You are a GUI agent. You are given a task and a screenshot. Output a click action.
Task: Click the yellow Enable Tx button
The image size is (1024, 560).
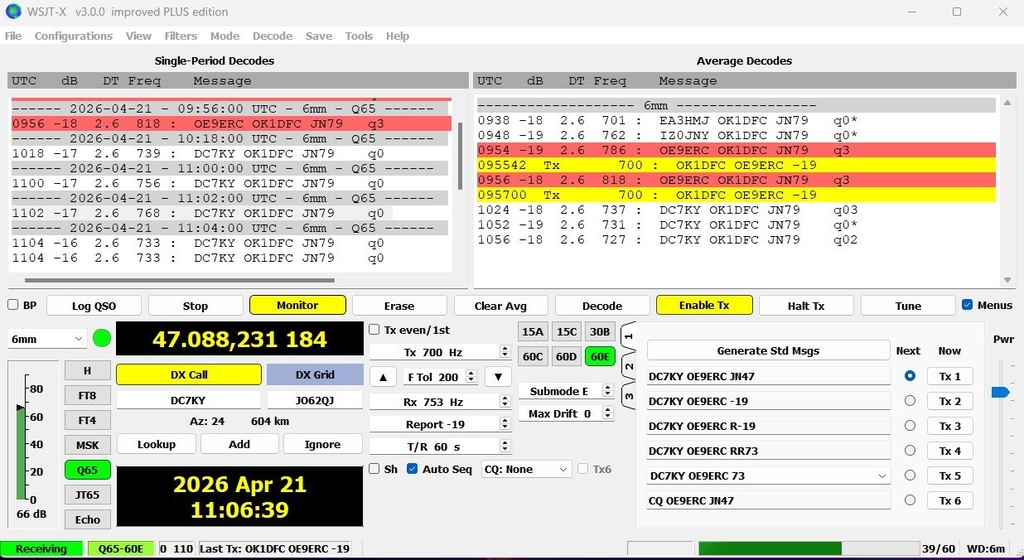(704, 305)
